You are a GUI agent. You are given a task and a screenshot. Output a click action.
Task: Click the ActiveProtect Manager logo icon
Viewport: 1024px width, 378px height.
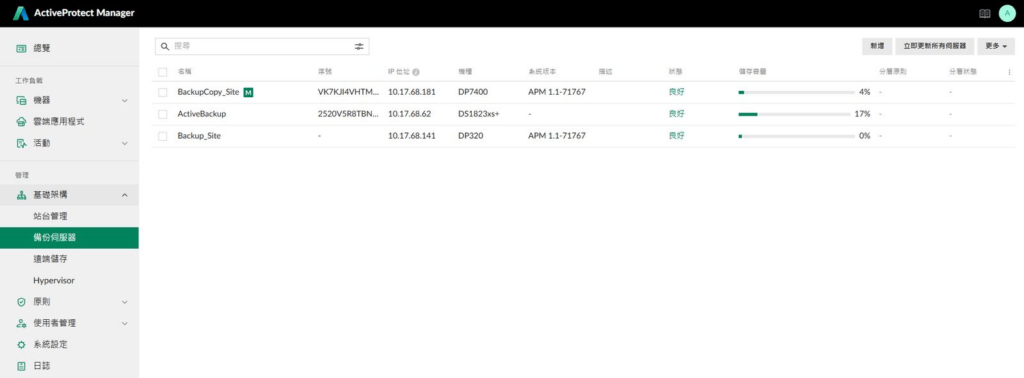coord(21,13)
